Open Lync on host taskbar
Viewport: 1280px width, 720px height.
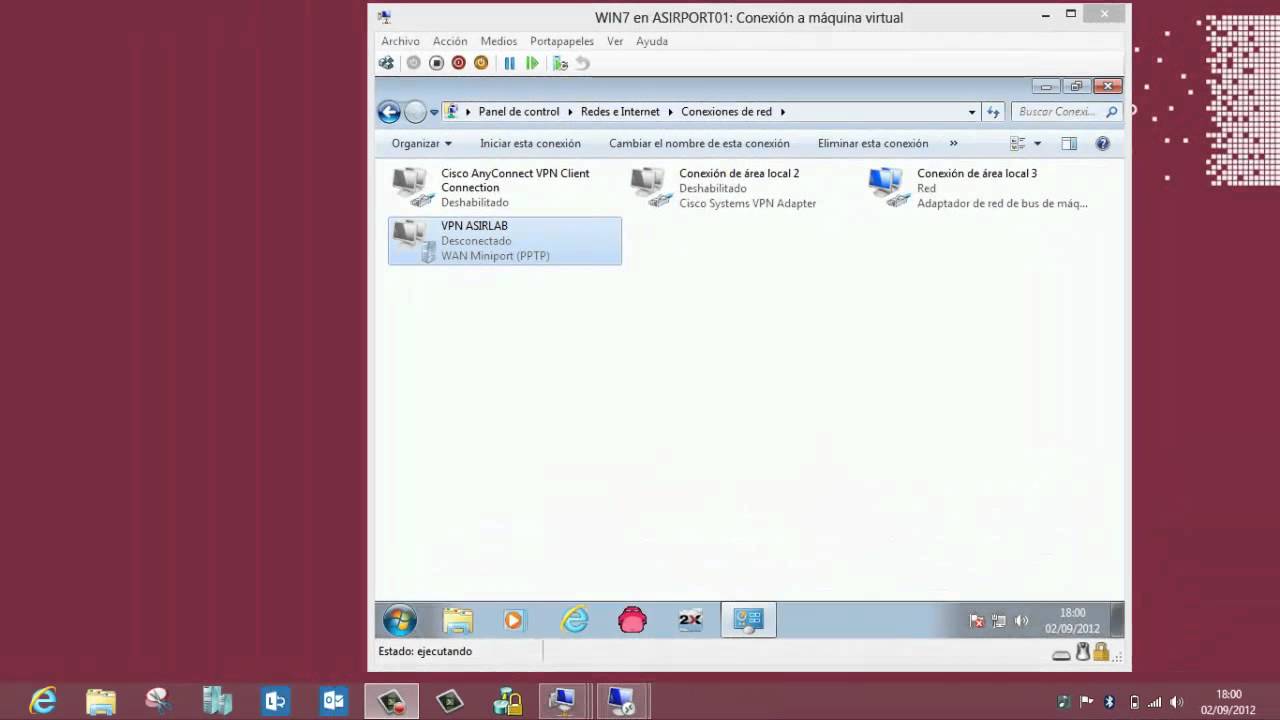275,701
